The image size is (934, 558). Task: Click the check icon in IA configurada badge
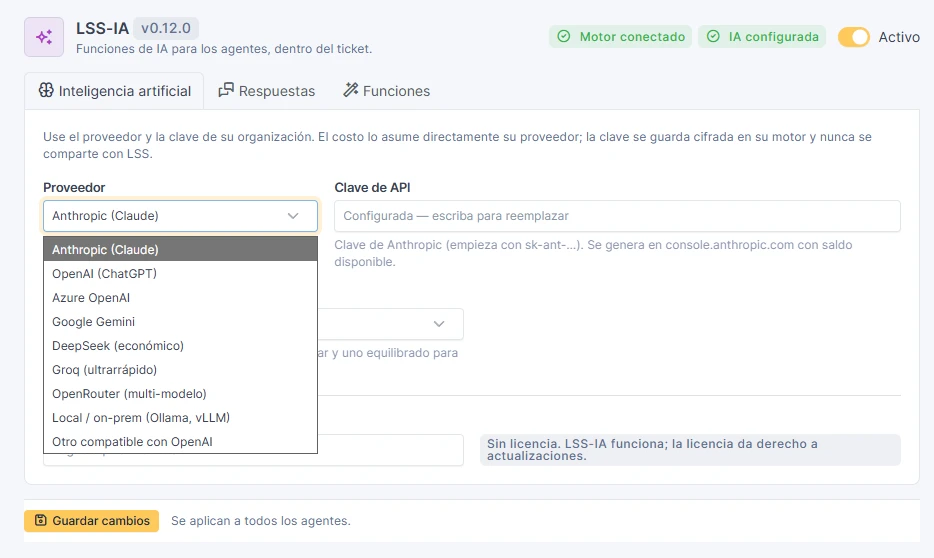tap(713, 36)
